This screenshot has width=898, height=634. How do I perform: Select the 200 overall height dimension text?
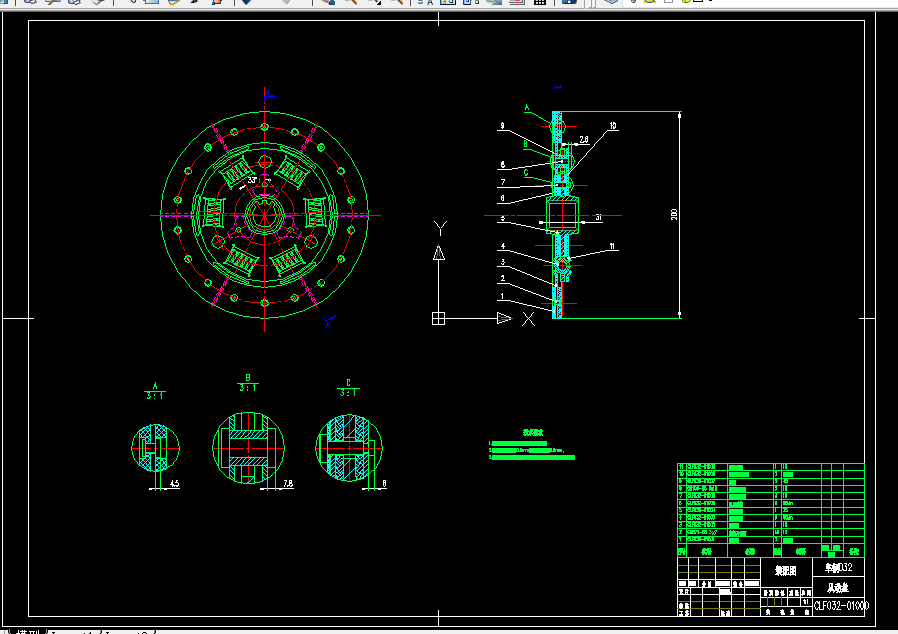(x=674, y=215)
